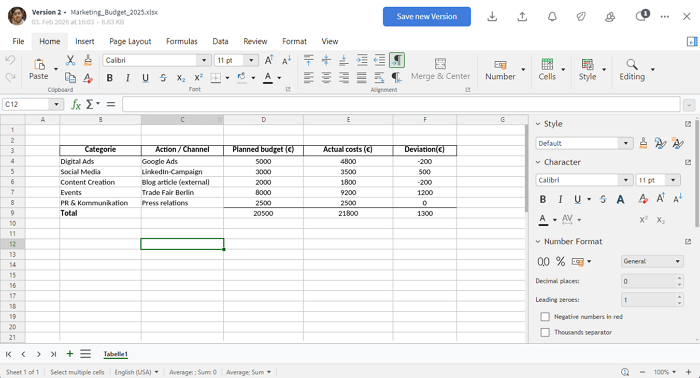Viewport: 700px width, 378px height.
Task: Switch to the Formulas tab
Action: tap(182, 42)
